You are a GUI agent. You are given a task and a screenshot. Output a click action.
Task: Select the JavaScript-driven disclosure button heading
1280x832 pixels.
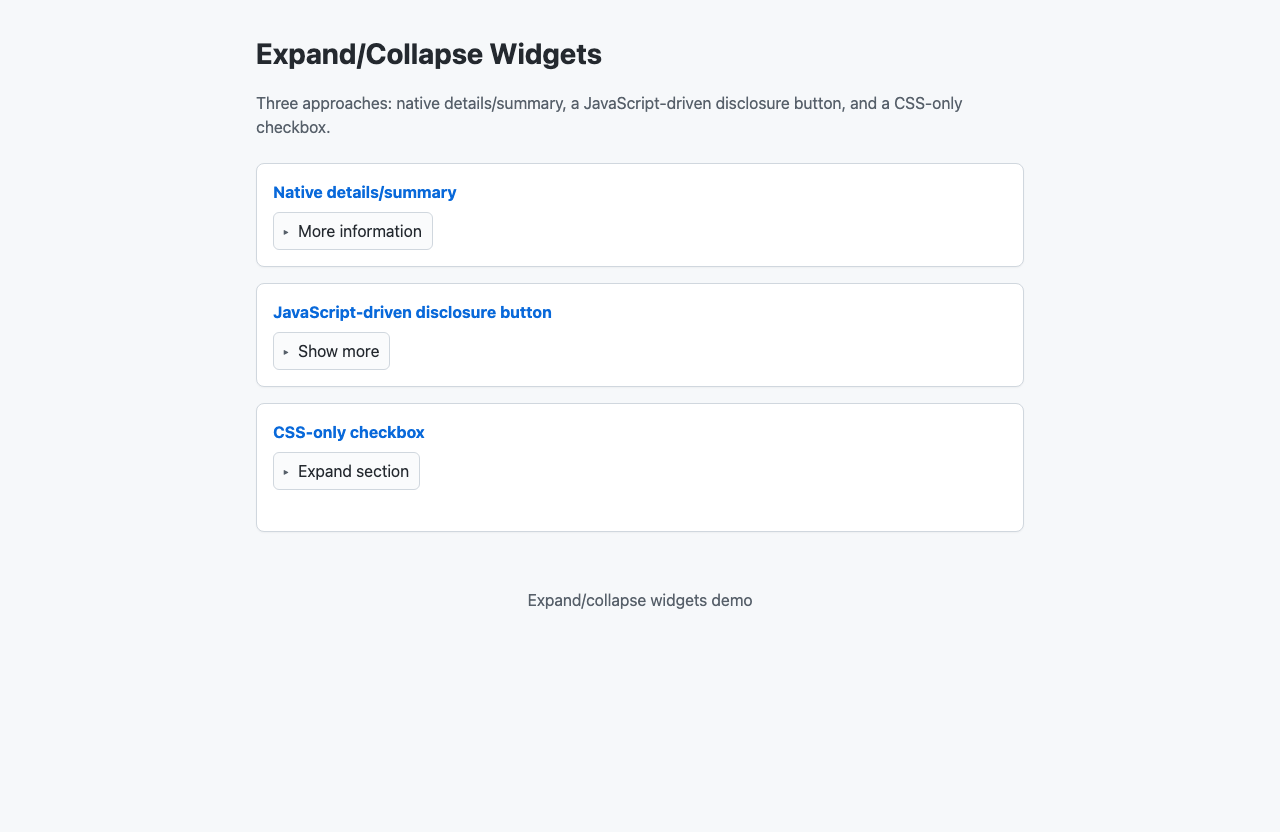coord(412,312)
